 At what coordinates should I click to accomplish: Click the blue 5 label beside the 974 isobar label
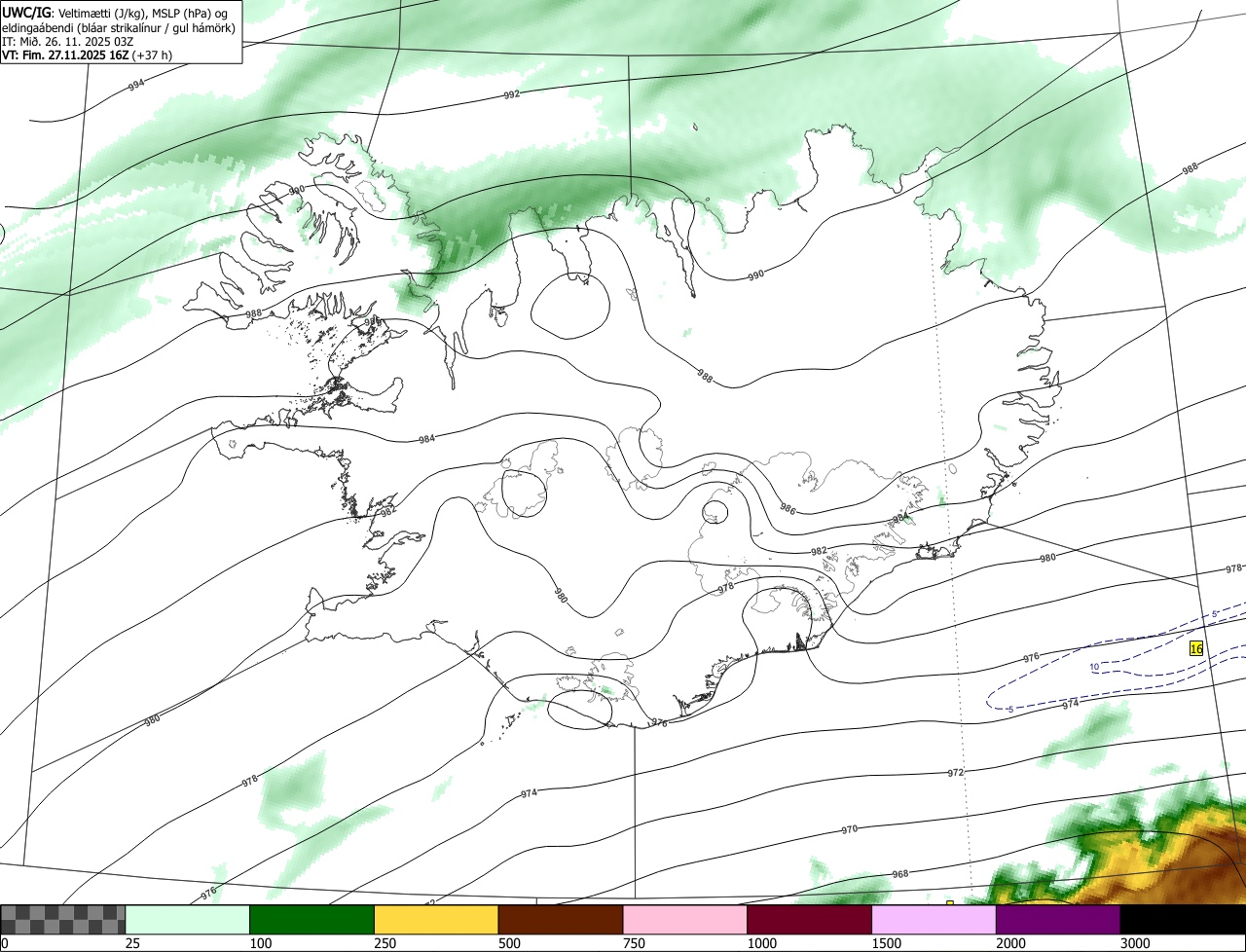[1010, 710]
